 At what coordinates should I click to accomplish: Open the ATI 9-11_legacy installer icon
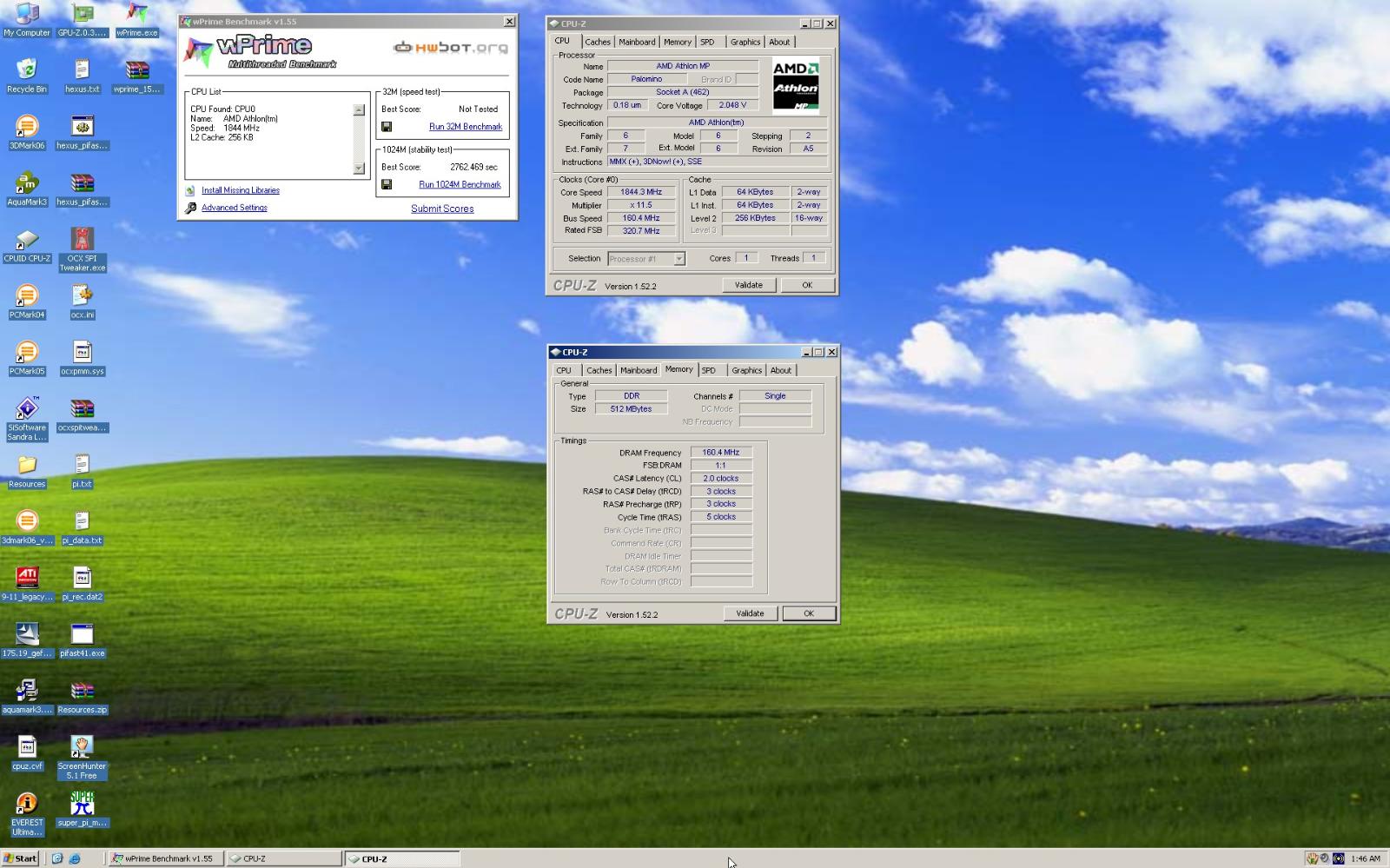pyautogui.click(x=27, y=584)
